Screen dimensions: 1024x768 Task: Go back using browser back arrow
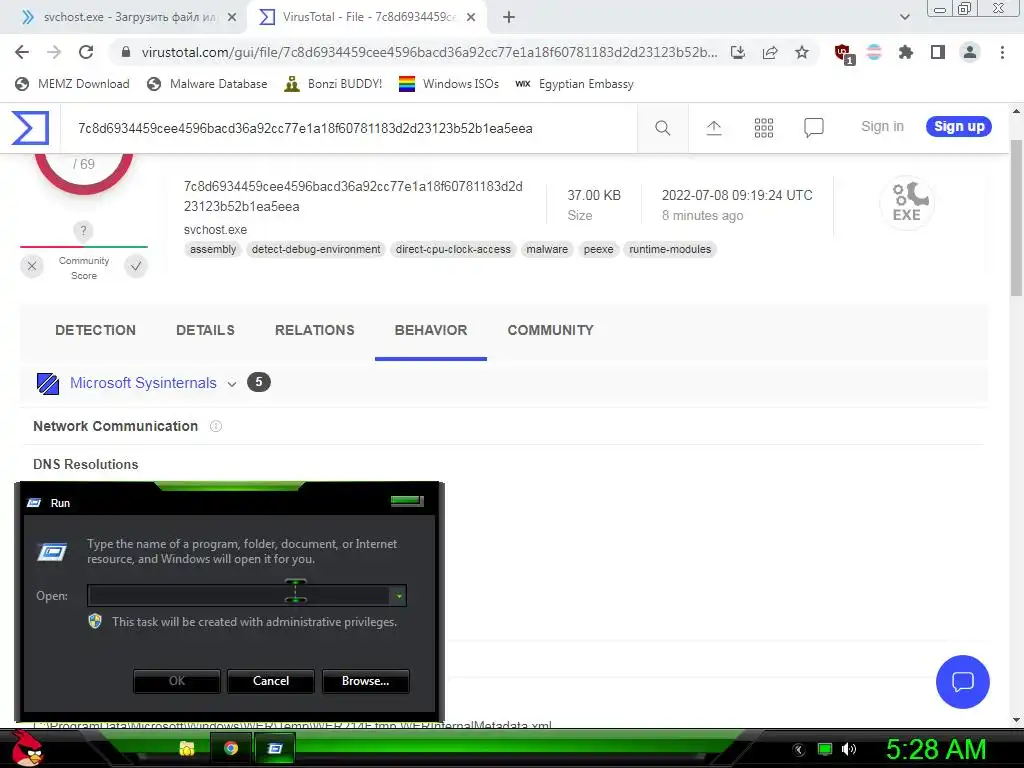tap(22, 52)
